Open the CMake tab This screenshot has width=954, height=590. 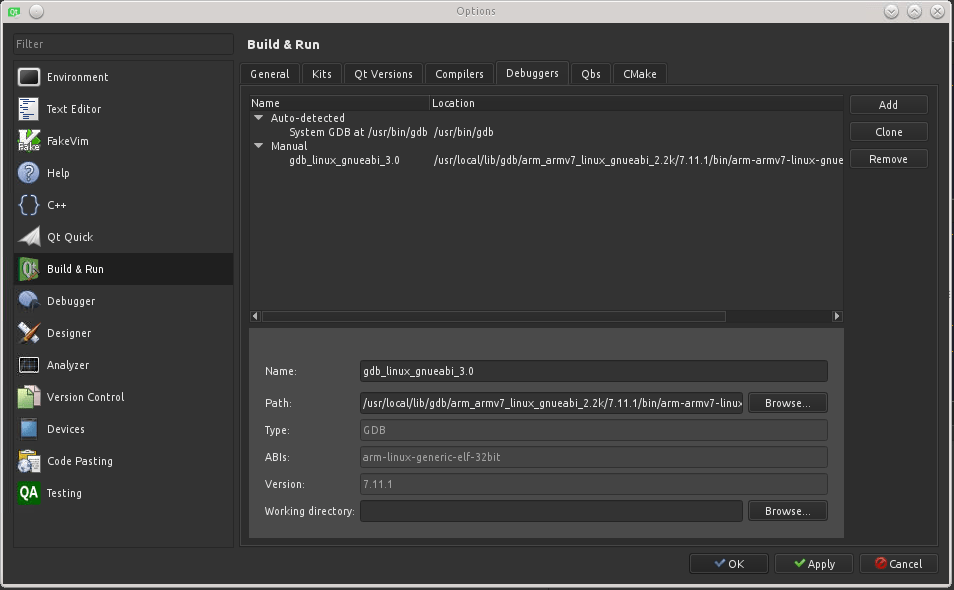tap(640, 74)
